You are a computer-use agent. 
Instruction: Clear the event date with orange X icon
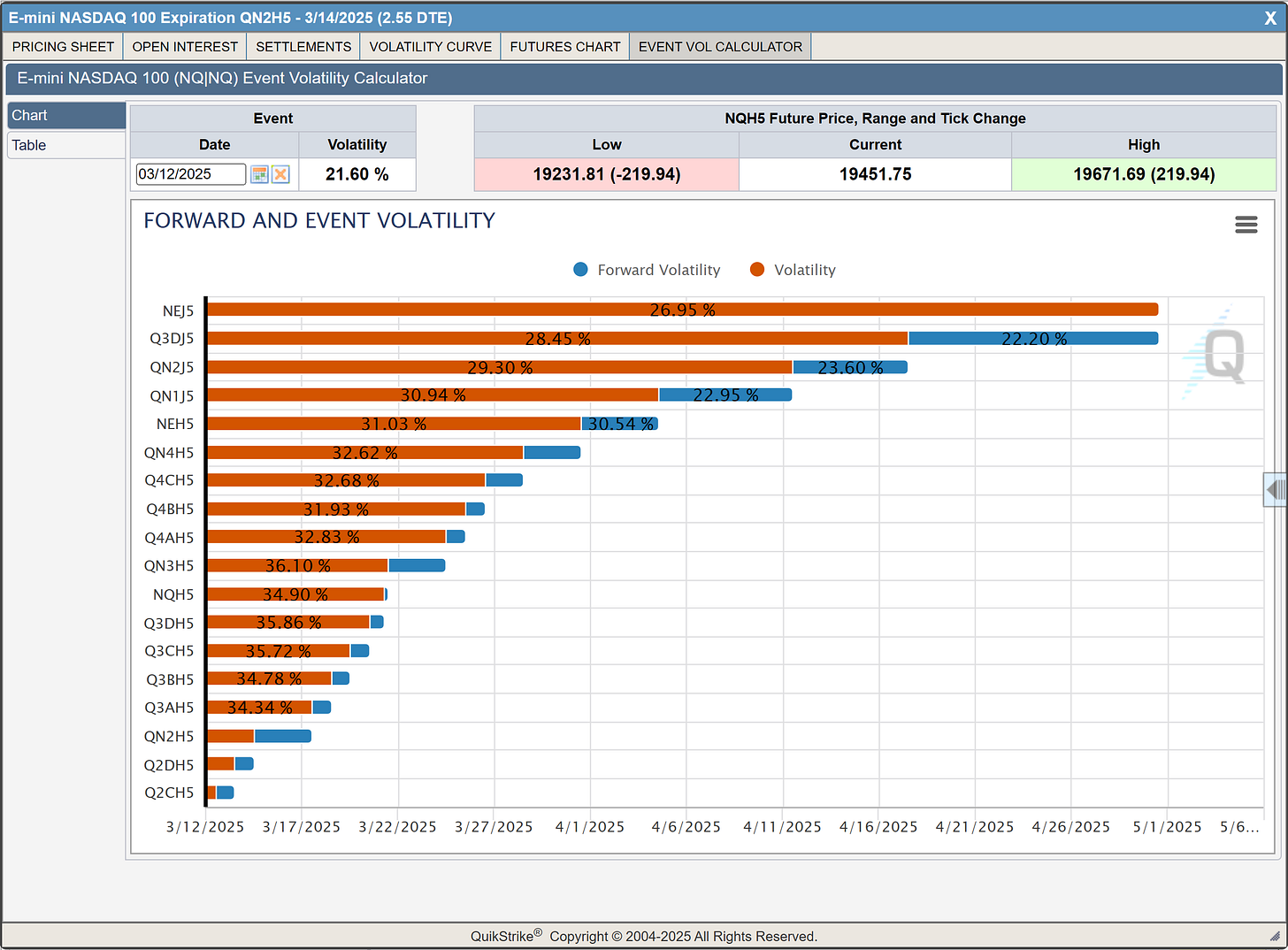[x=280, y=174]
